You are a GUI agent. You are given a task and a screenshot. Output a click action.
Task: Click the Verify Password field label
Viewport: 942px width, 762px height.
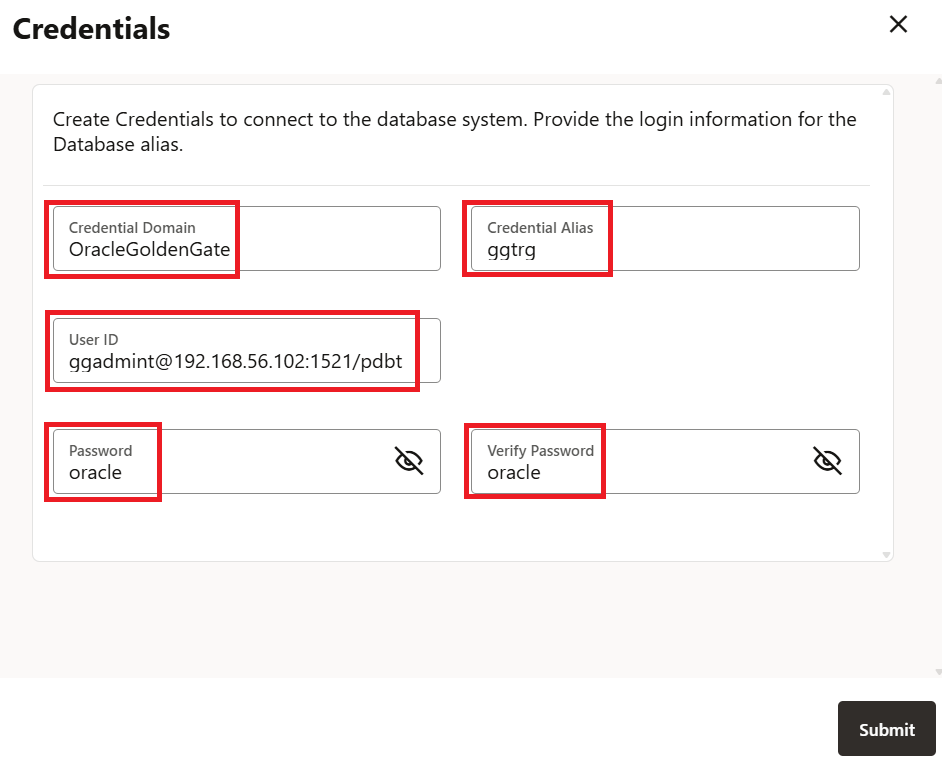(x=540, y=451)
